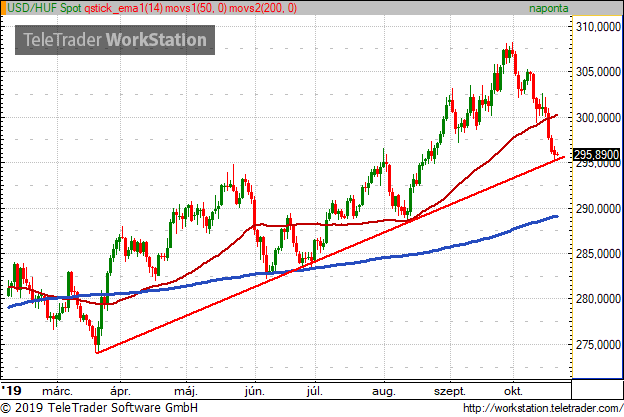624x417 pixels.
Task: Click the 310,0000 price axis label
Action: pos(598,27)
